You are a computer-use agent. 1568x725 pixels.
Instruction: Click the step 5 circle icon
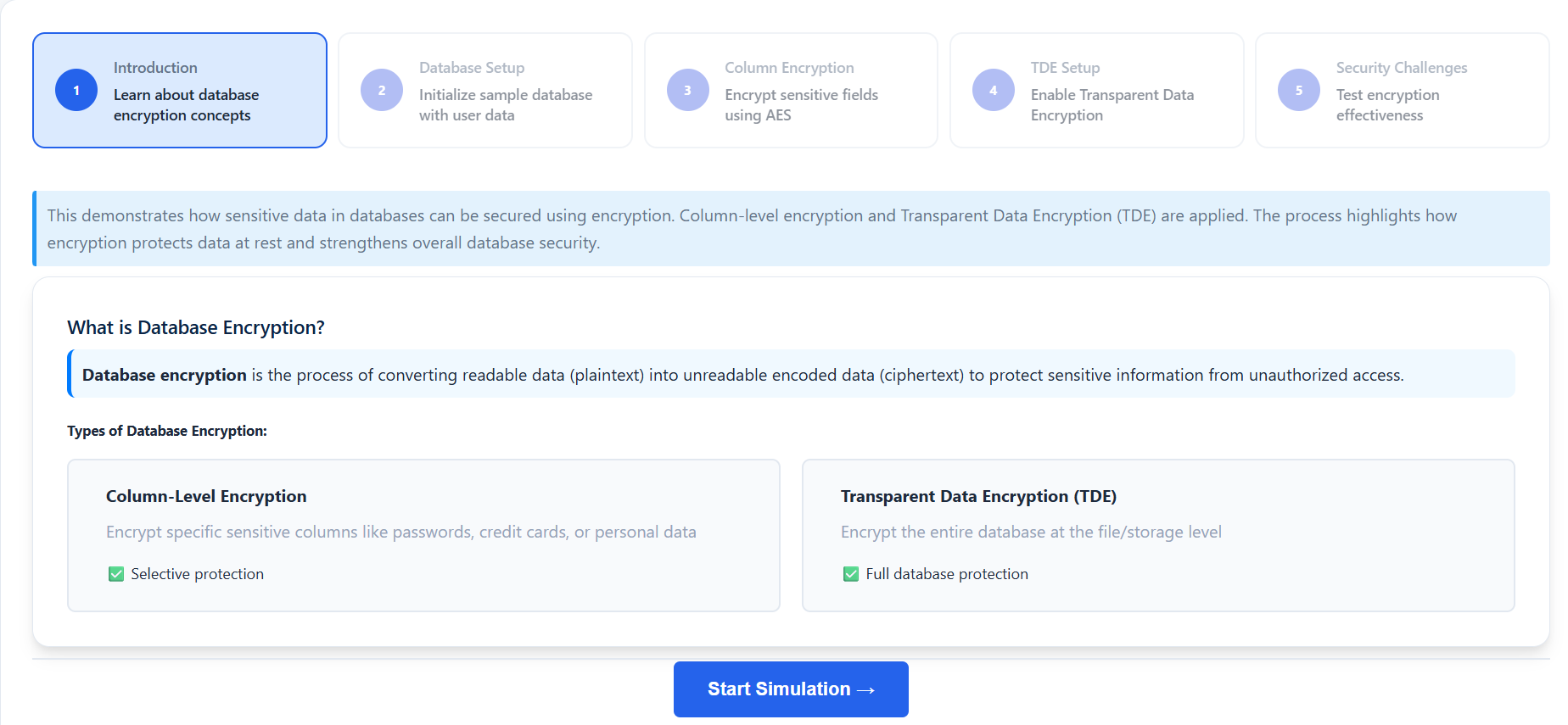1298,90
